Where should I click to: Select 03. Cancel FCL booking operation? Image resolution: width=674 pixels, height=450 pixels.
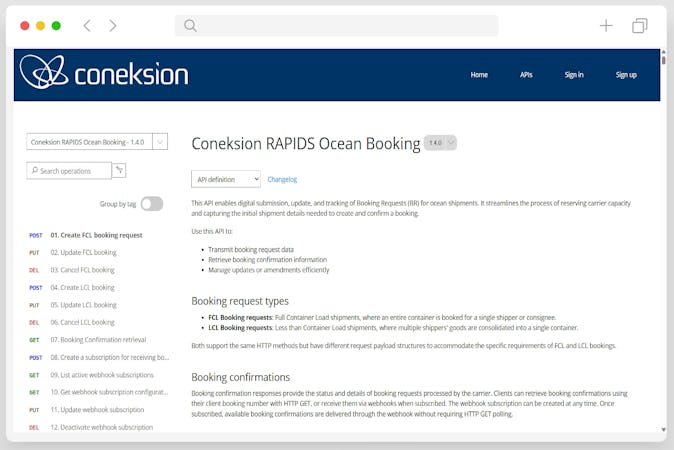point(83,270)
